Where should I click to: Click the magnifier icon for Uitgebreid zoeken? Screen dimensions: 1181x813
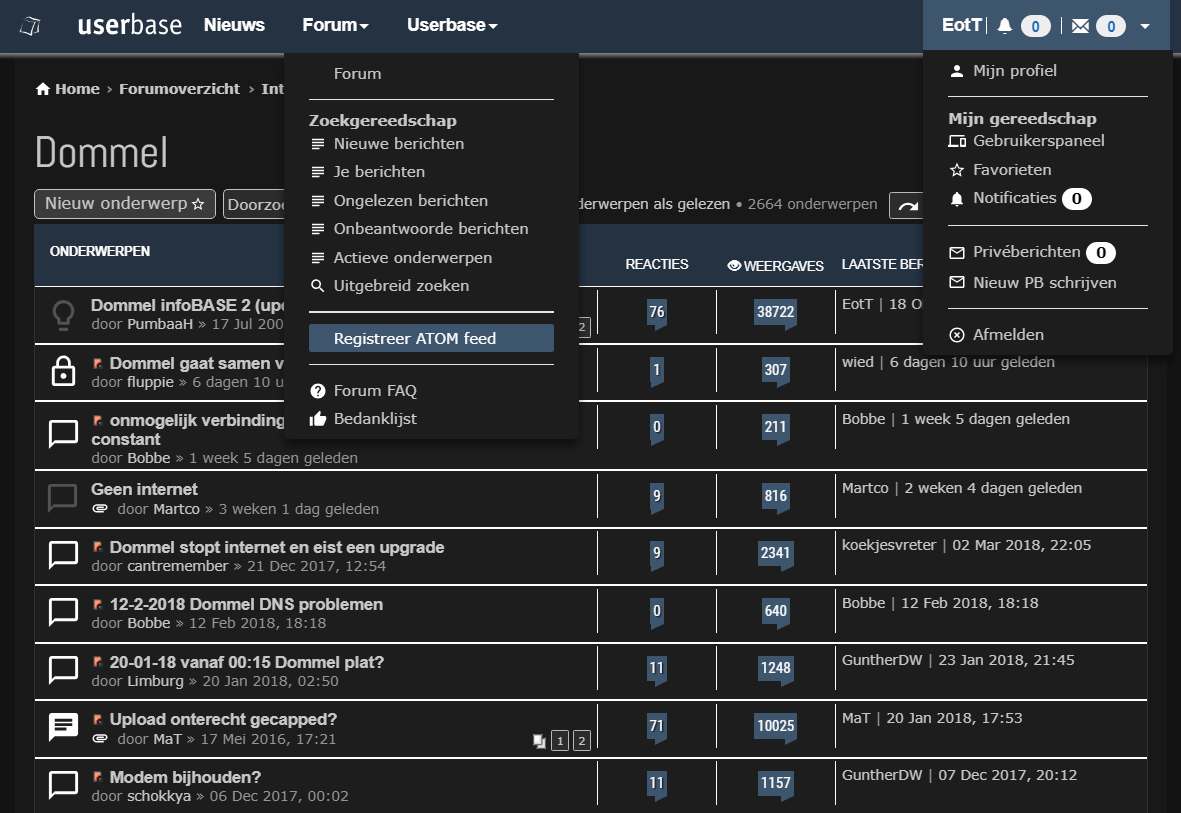coord(318,286)
